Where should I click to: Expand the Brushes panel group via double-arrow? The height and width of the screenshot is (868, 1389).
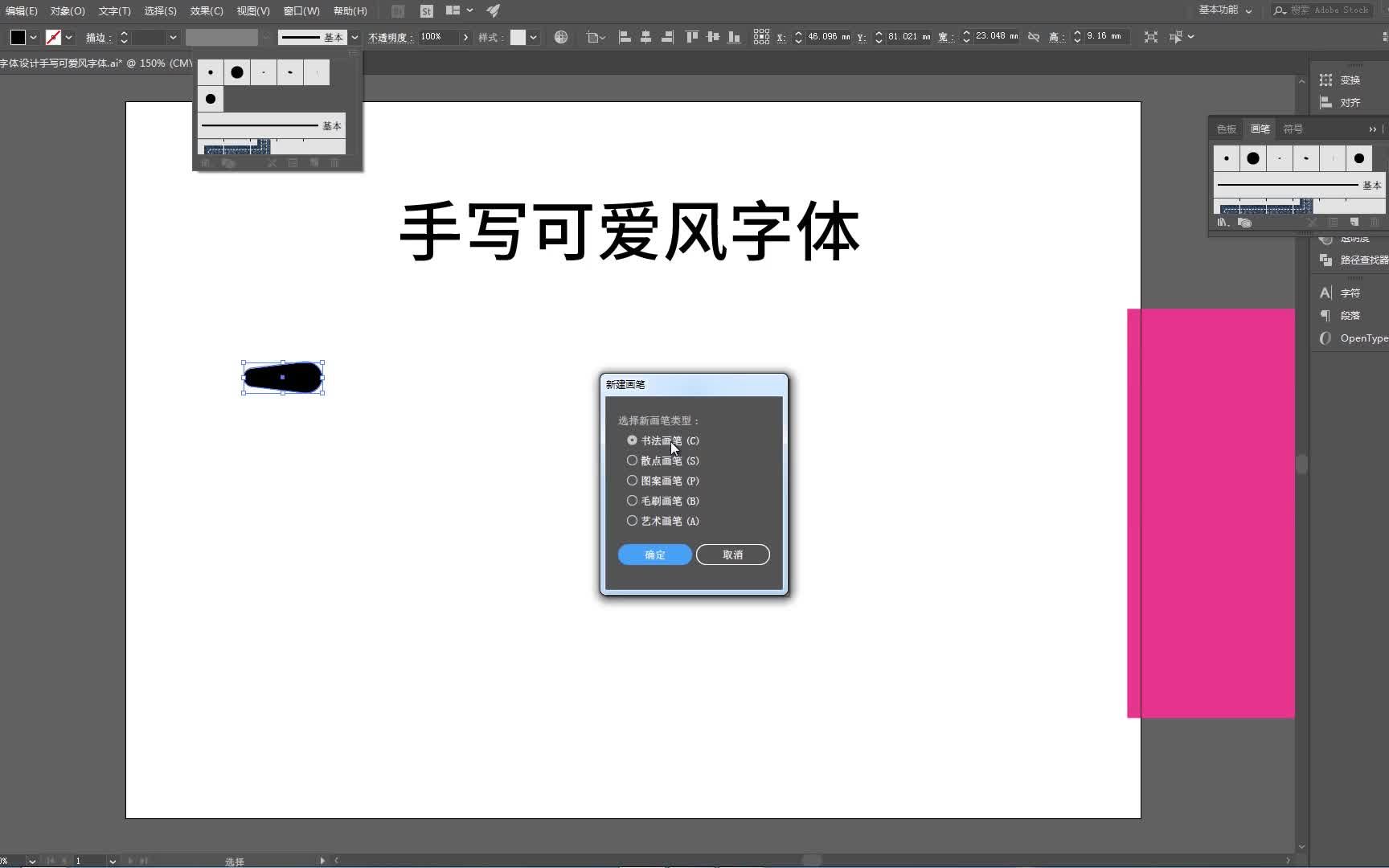tap(1372, 129)
